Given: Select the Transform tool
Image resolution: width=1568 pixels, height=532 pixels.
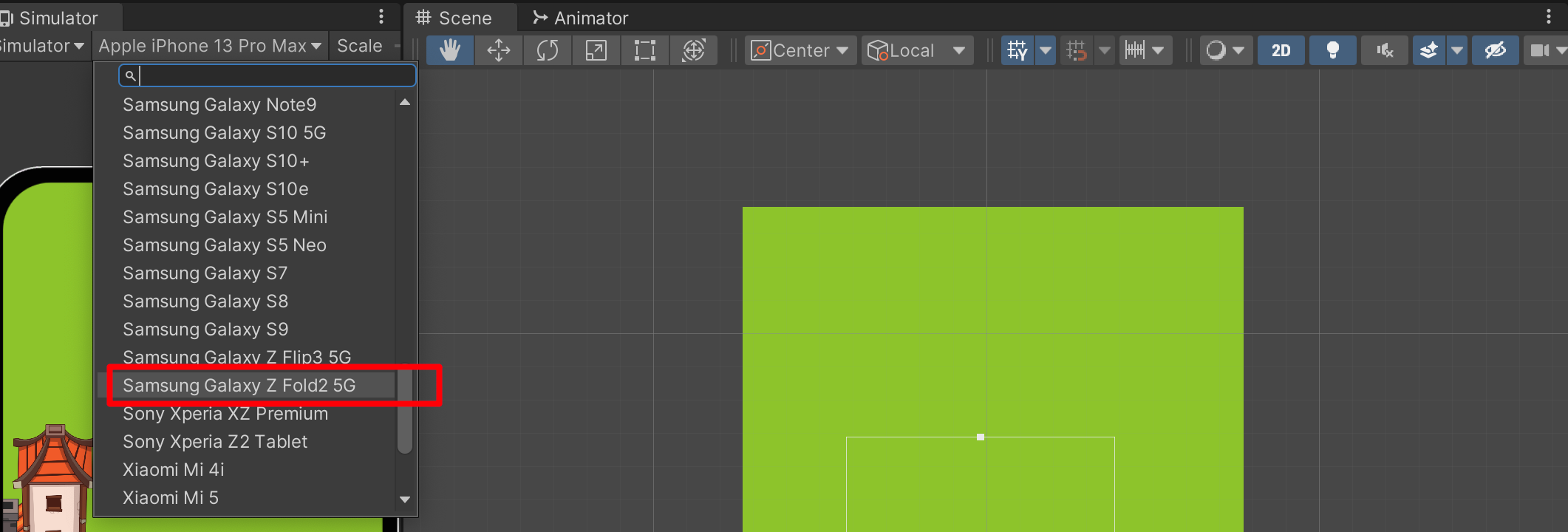Looking at the screenshot, I should coord(694,50).
